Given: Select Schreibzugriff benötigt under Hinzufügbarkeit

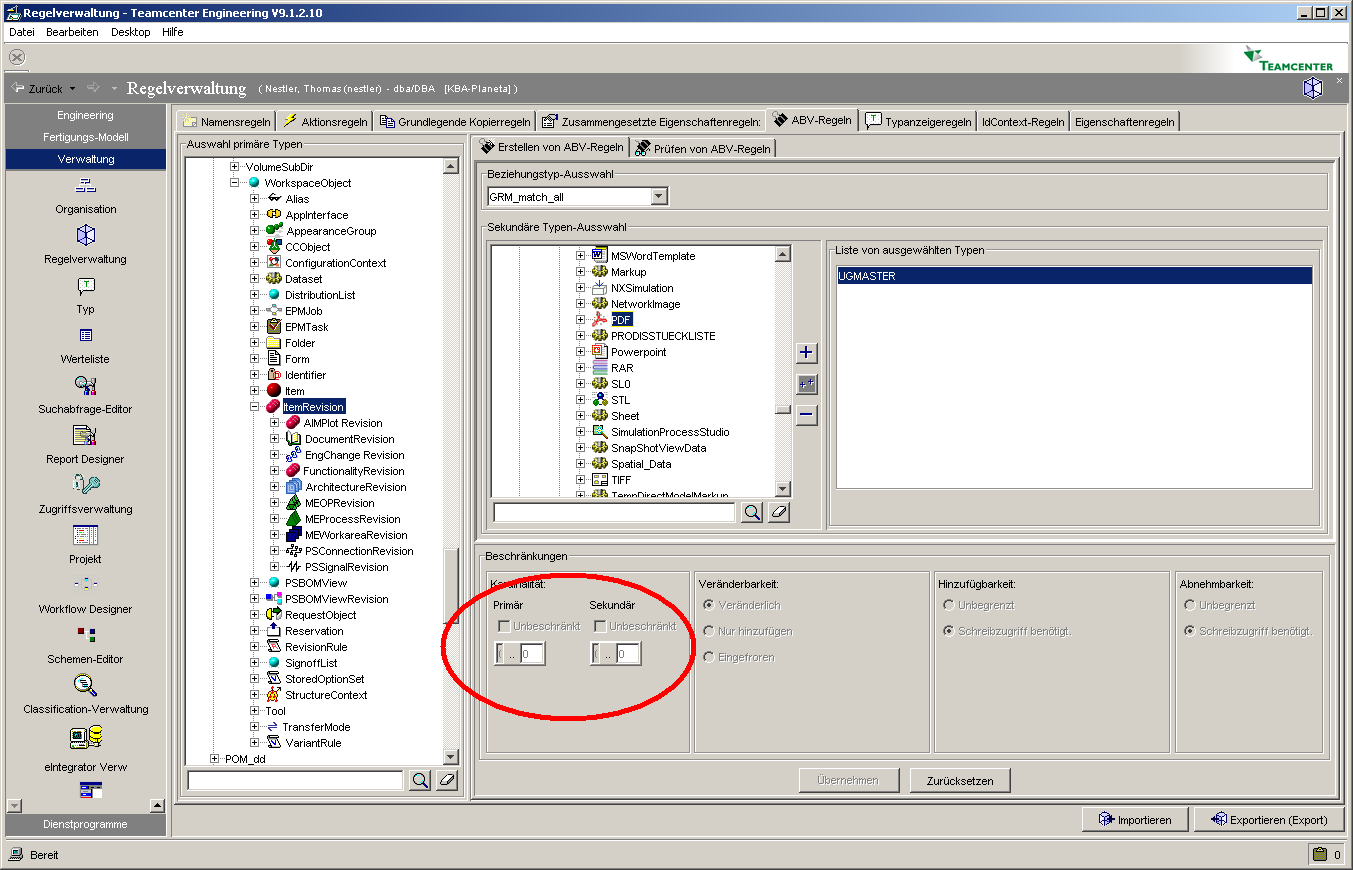Looking at the screenshot, I should click(949, 631).
